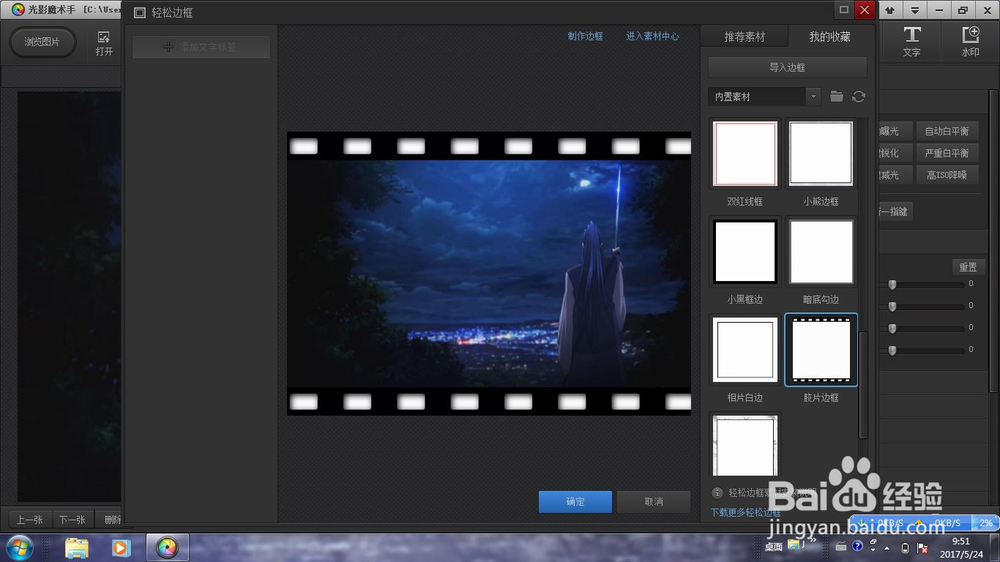Screen dimensions: 1000x562
Task: Select the 小熊边框 border thumbnail
Action: tap(821, 154)
